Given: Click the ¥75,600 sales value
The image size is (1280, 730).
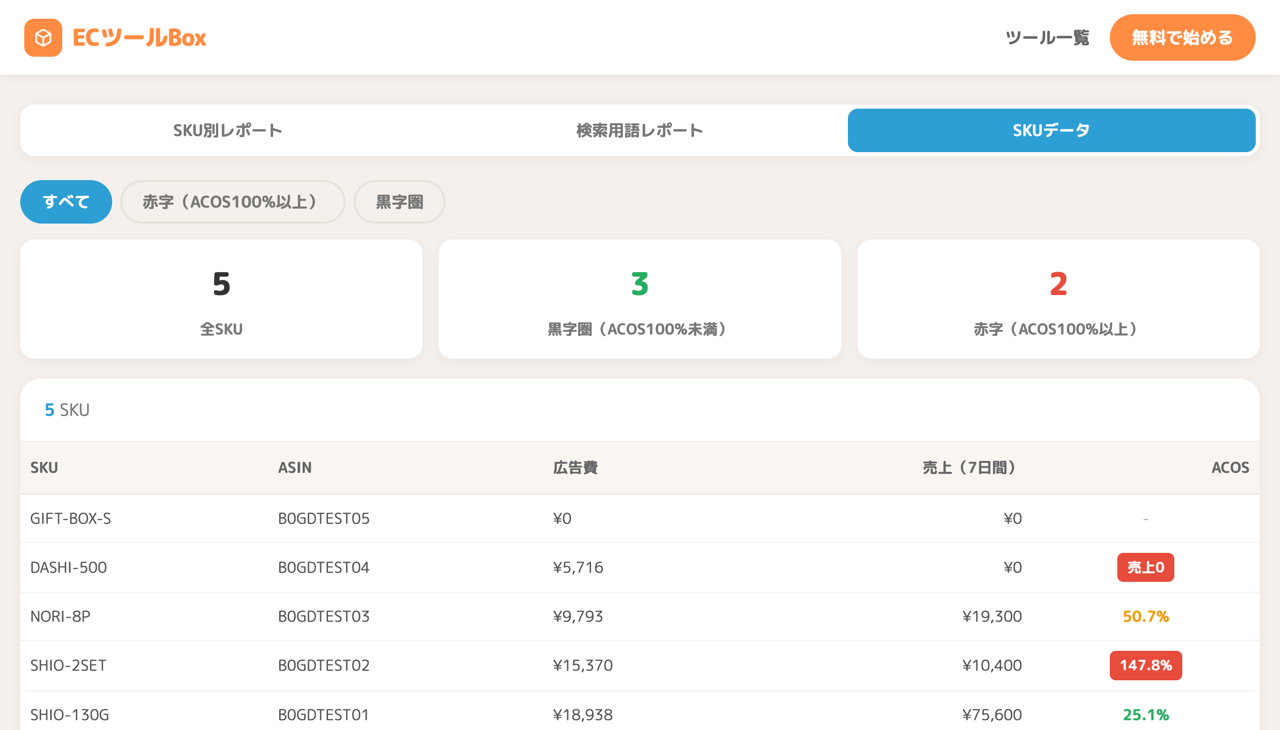Looking at the screenshot, I should click(992, 715).
